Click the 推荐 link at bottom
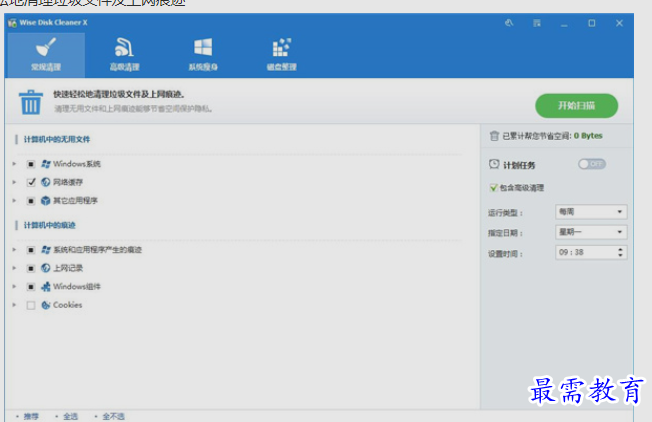 (31, 416)
